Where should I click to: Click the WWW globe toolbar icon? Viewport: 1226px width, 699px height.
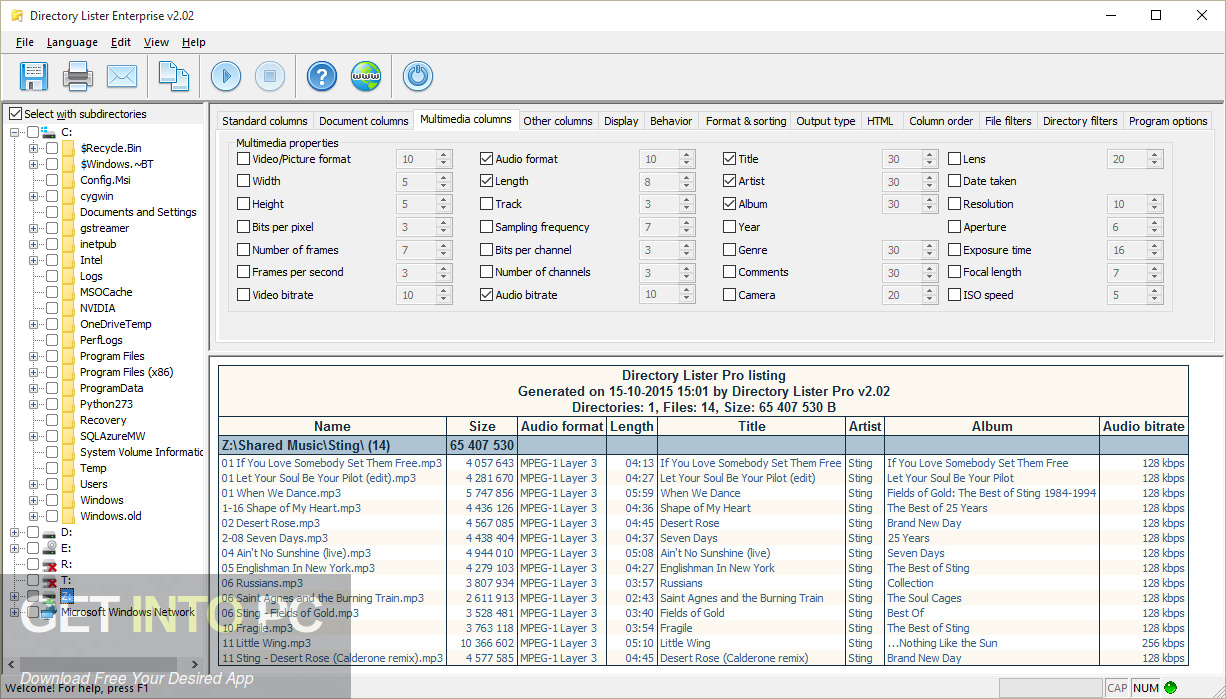coord(366,76)
